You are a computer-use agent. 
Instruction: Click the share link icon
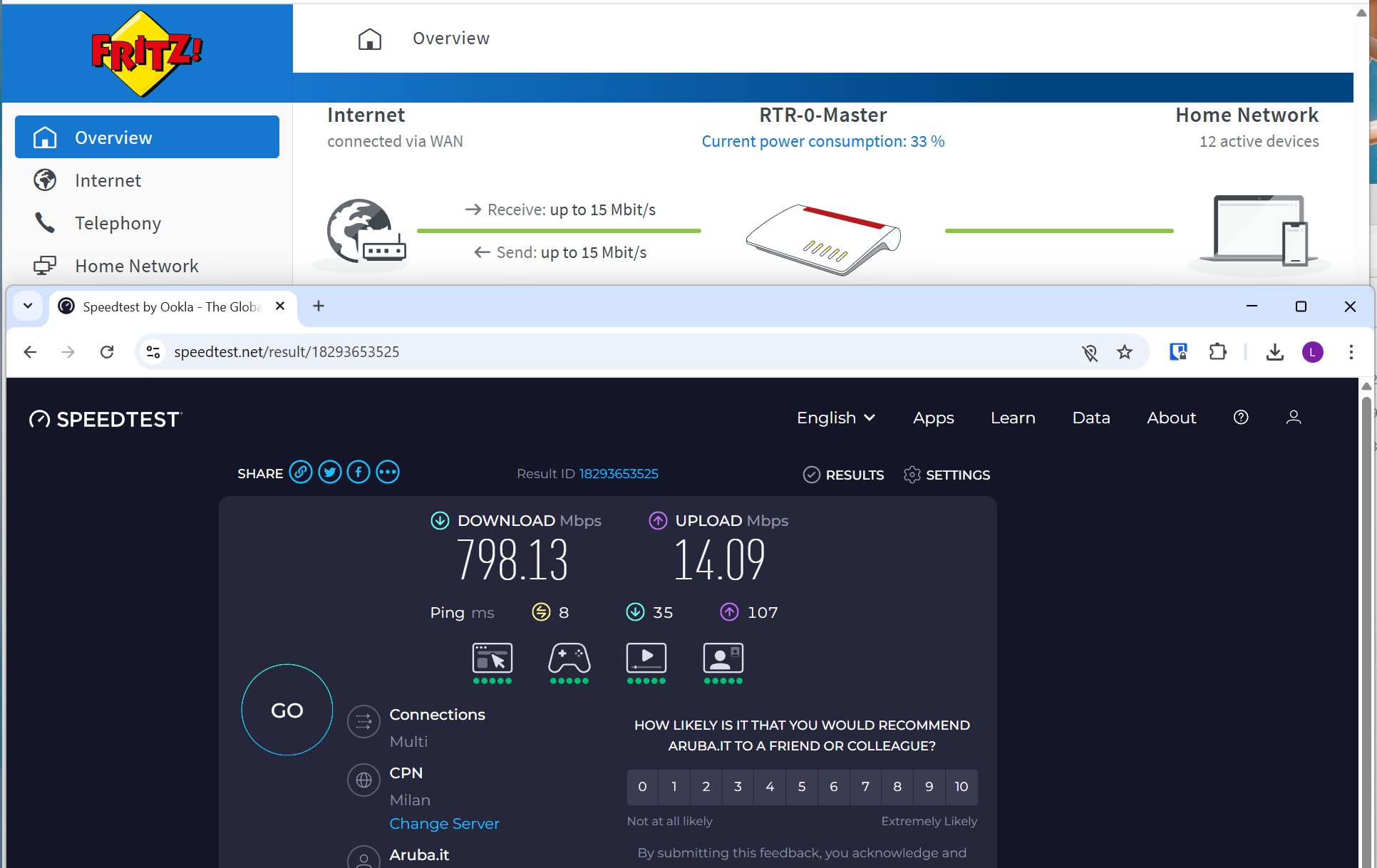(x=301, y=472)
